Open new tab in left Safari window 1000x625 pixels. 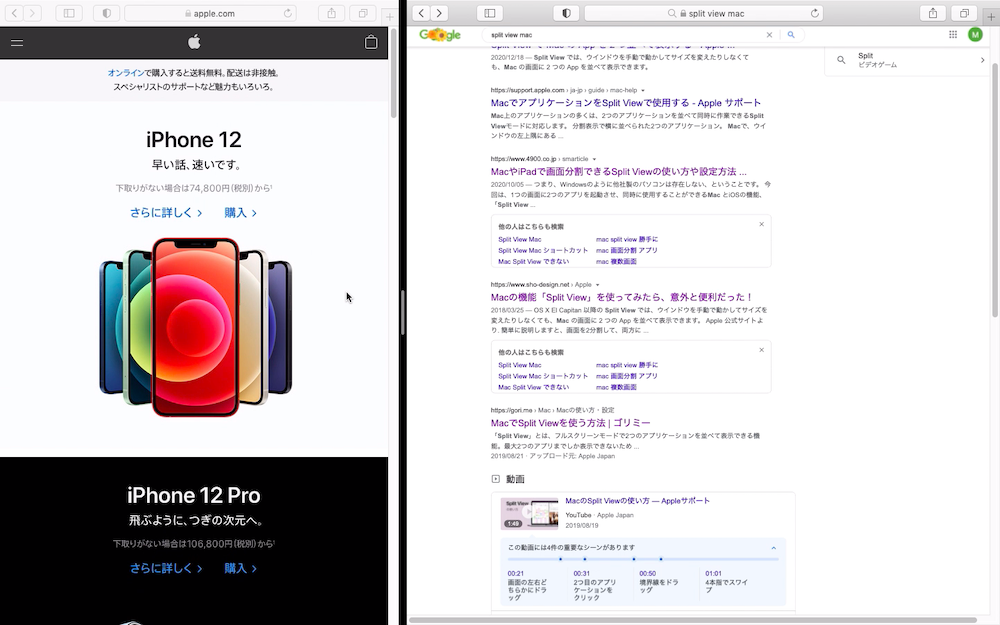(389, 17)
